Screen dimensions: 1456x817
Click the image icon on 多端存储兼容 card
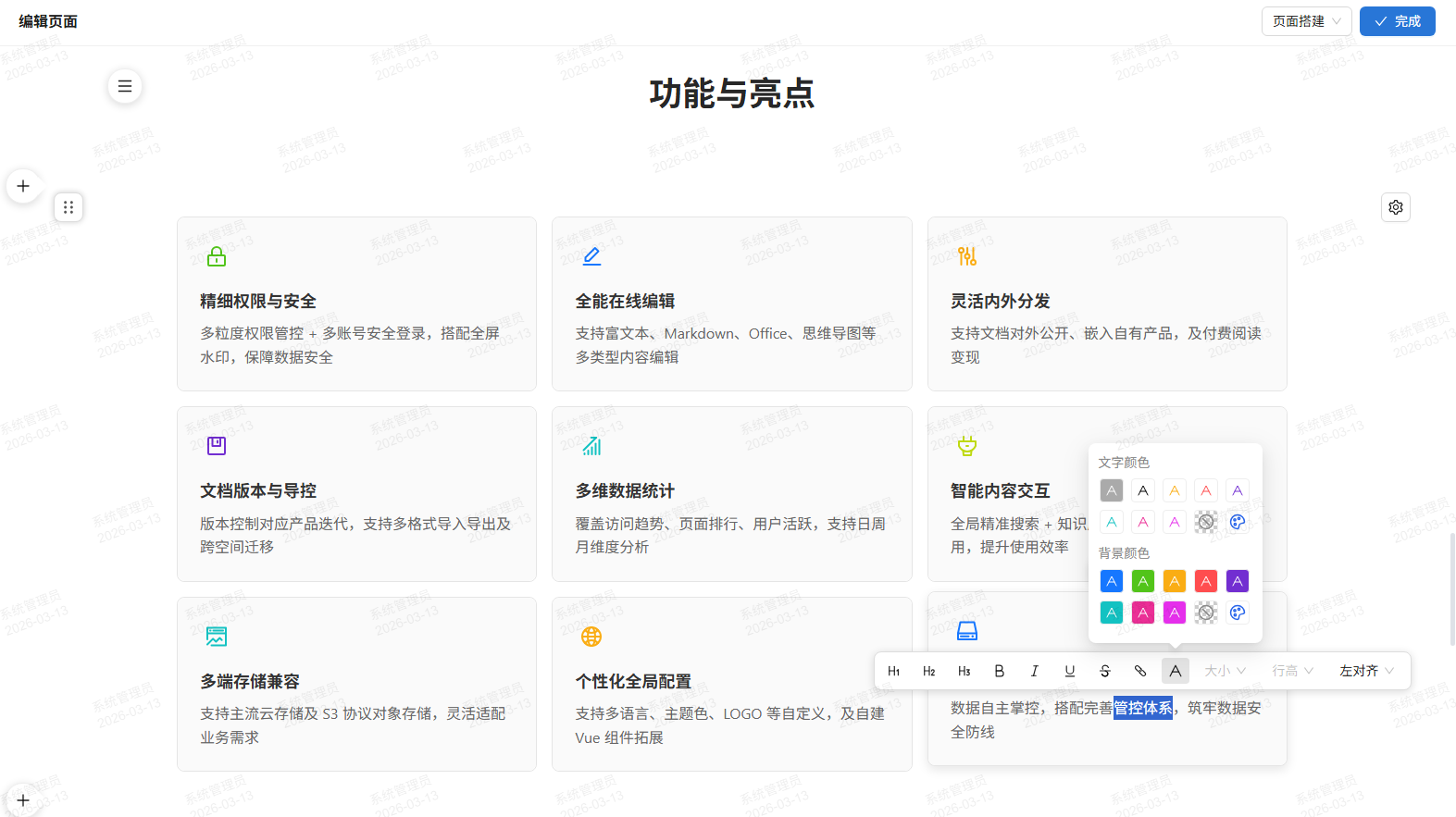point(217,637)
